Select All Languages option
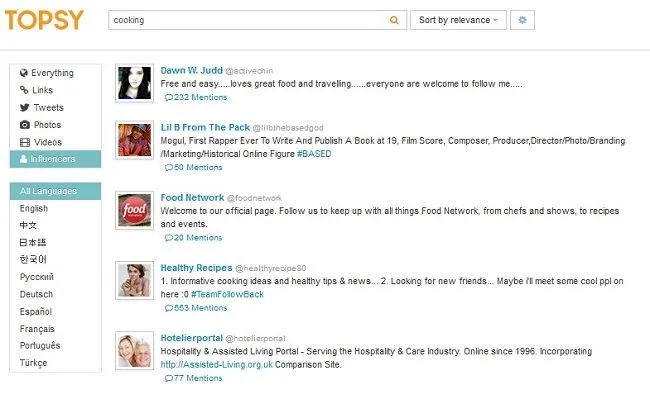 click(x=56, y=191)
